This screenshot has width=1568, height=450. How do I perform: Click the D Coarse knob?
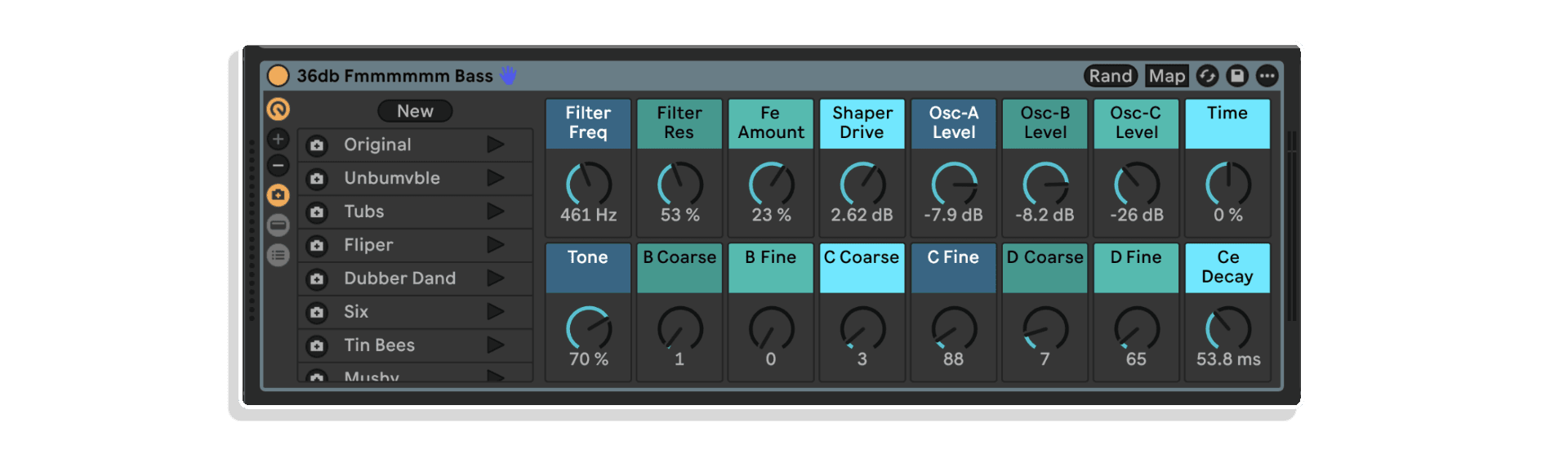[x=1046, y=328]
